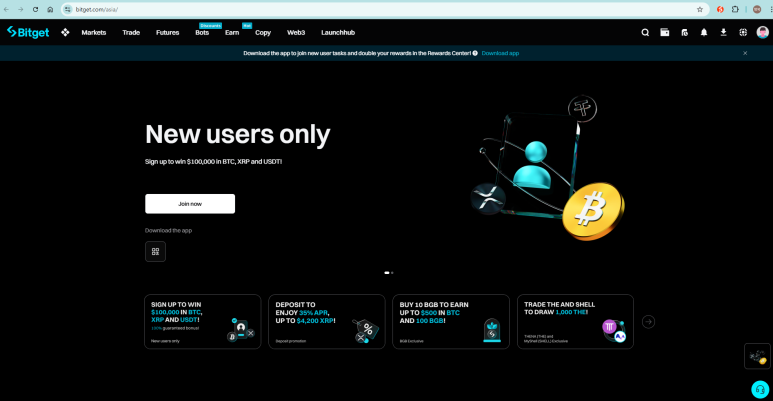Open the floating rewards widget
This screenshot has width=773, height=401.
pos(757,356)
